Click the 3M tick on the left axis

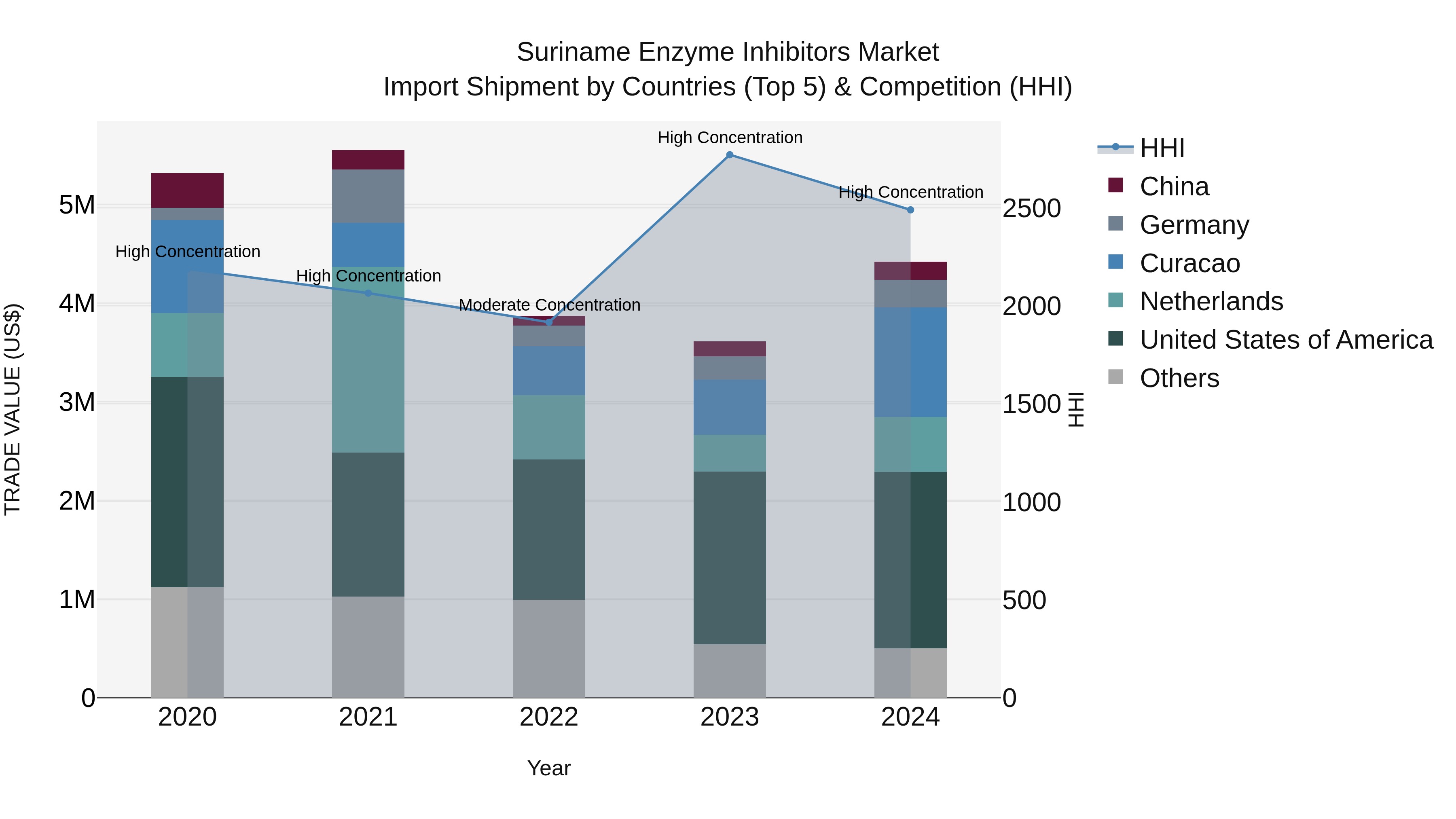(x=77, y=402)
